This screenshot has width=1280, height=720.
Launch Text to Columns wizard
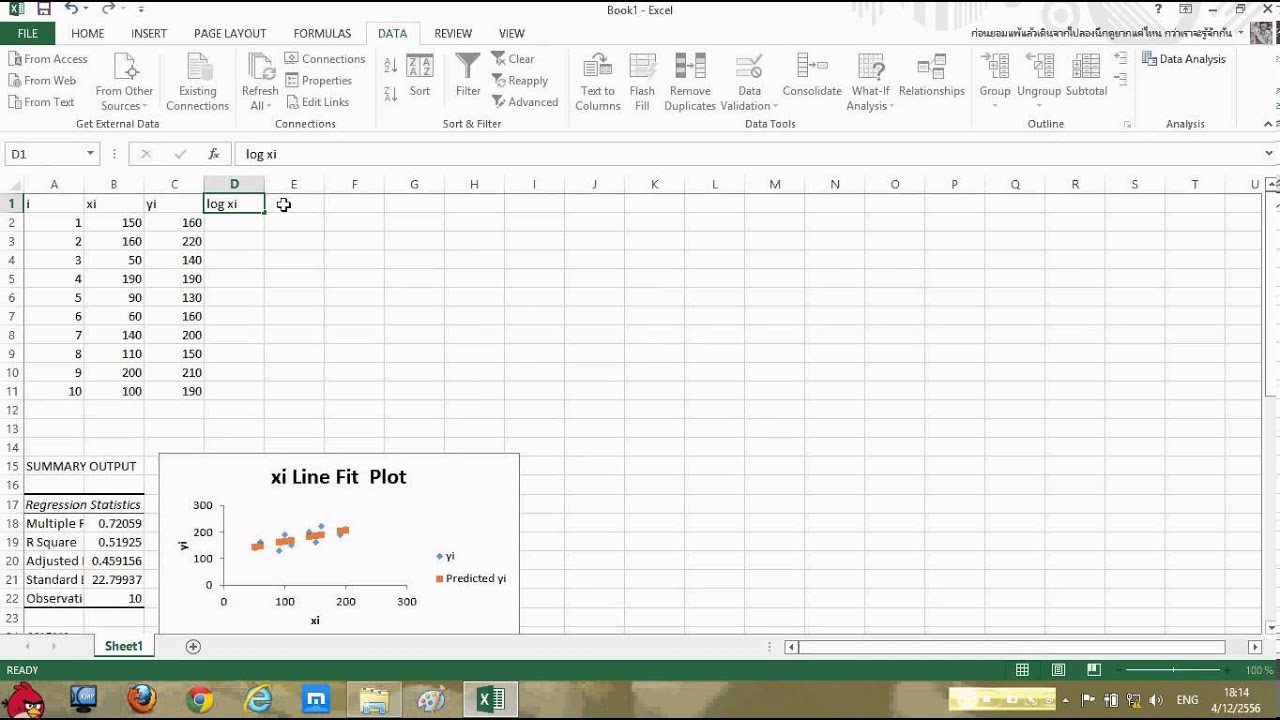pyautogui.click(x=598, y=82)
